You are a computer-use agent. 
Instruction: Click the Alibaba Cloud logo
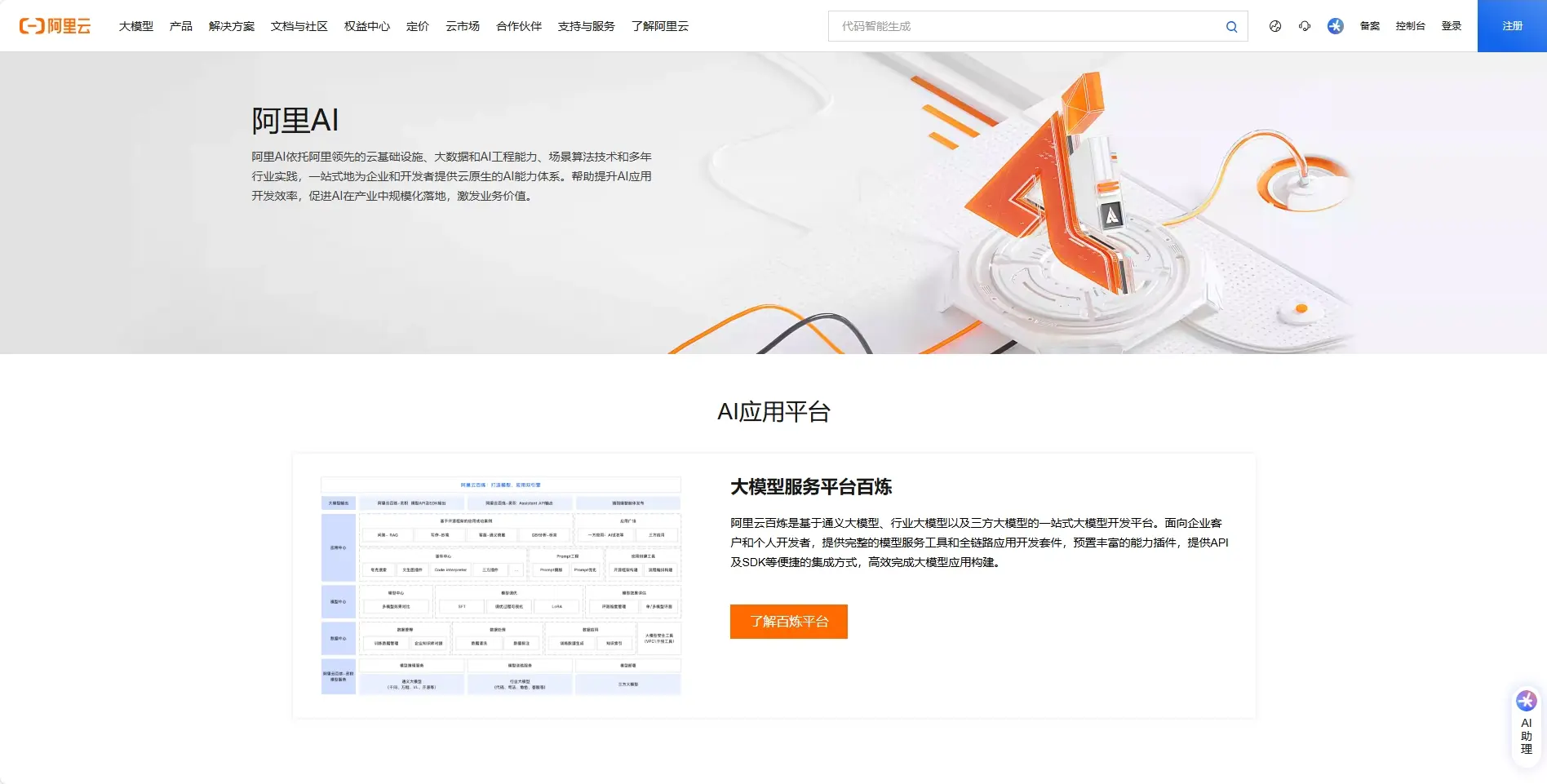[55, 26]
